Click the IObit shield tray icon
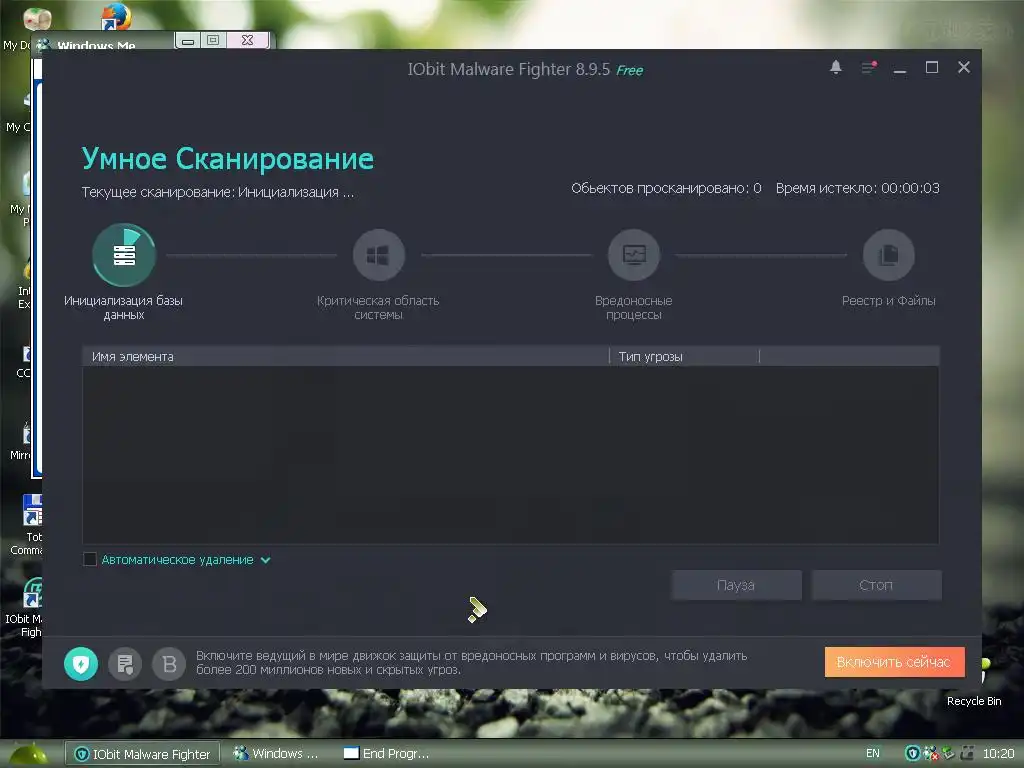The width and height of the screenshot is (1024, 768). pyautogui.click(x=912, y=754)
